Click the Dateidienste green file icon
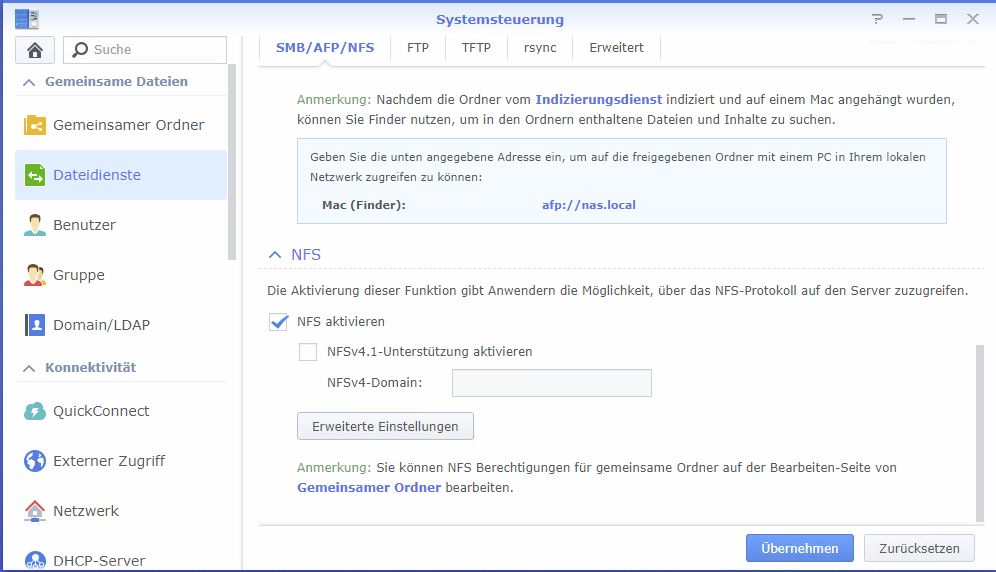Screen dimensions: 996x572 [35, 175]
